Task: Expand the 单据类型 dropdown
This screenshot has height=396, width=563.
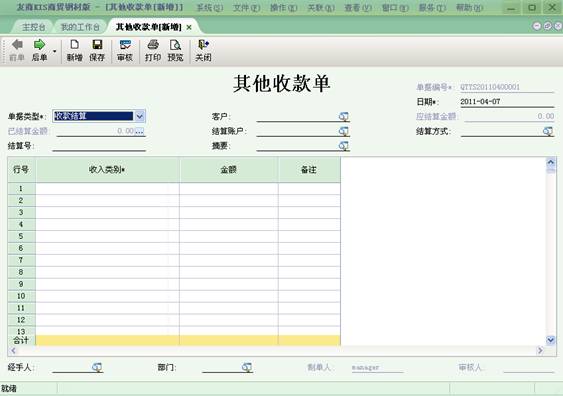Action: click(139, 116)
